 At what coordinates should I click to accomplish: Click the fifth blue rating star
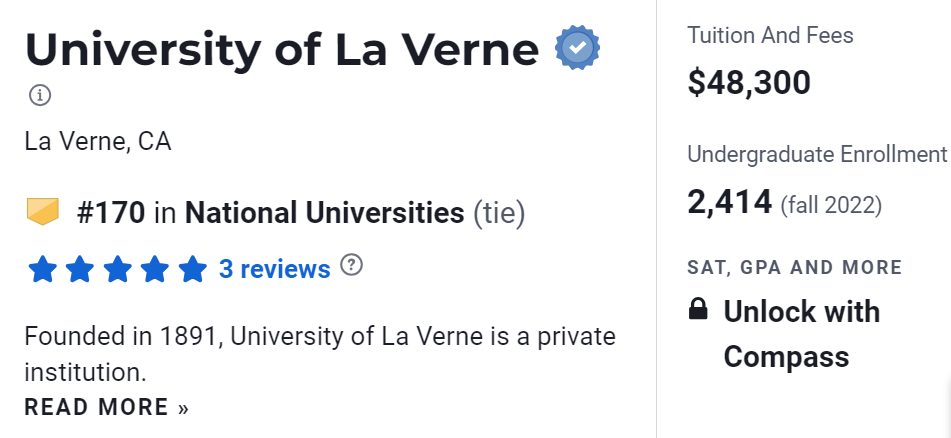tap(192, 269)
